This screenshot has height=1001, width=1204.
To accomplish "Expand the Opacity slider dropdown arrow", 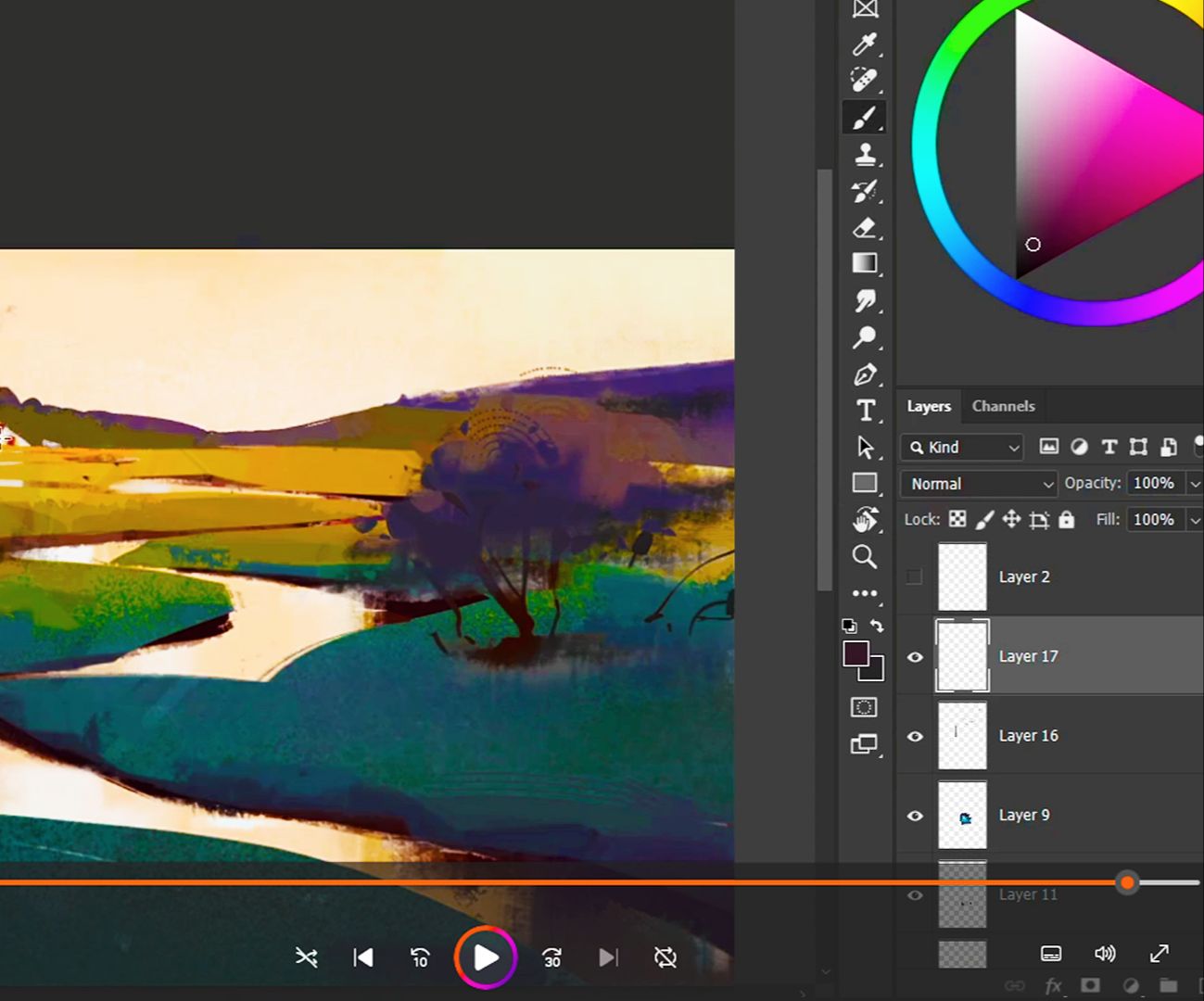I will 1195,484.
